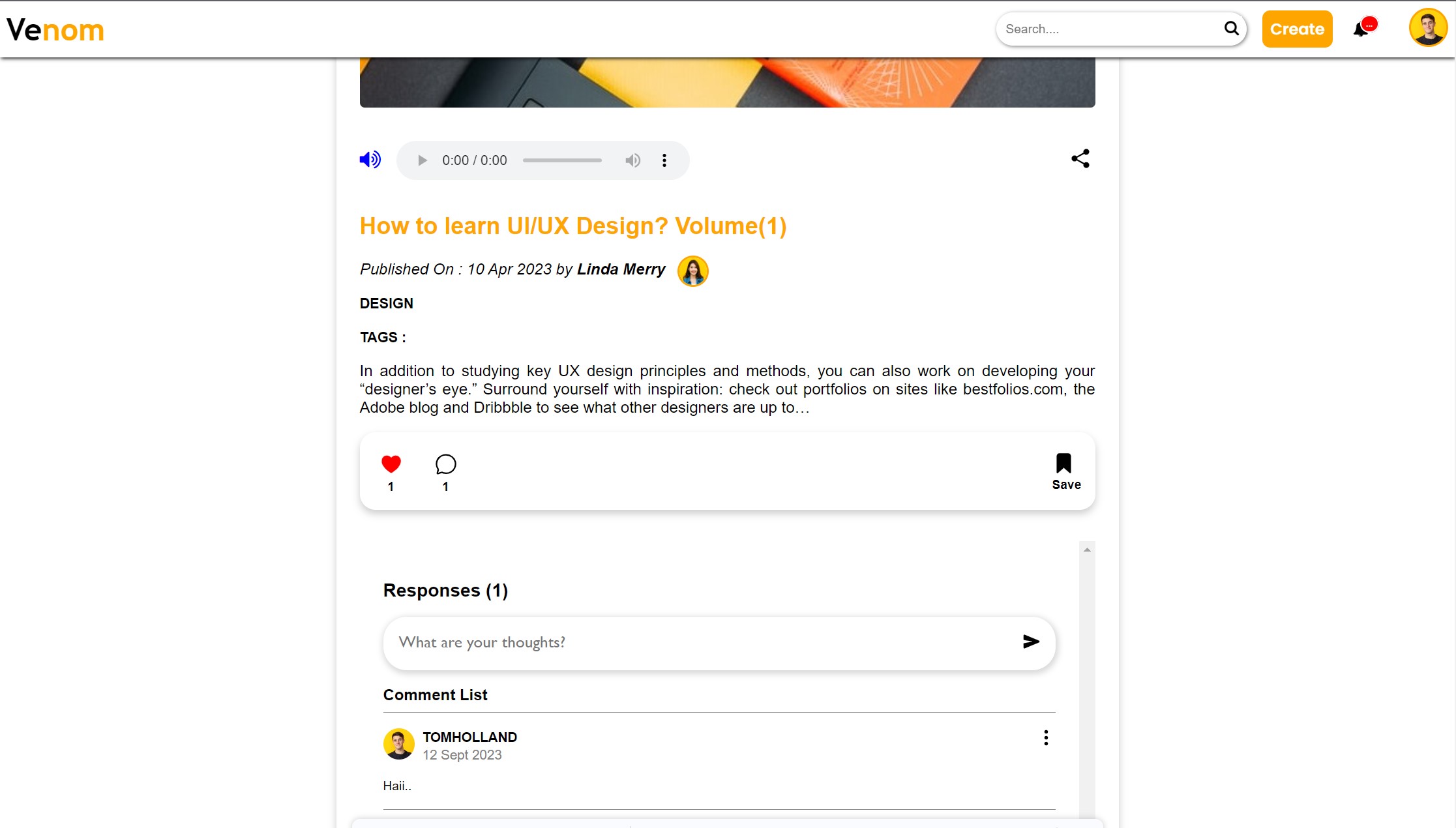Click the audio time '0:00 / 0:00'
The height and width of the screenshot is (828, 1456).
pyautogui.click(x=474, y=160)
